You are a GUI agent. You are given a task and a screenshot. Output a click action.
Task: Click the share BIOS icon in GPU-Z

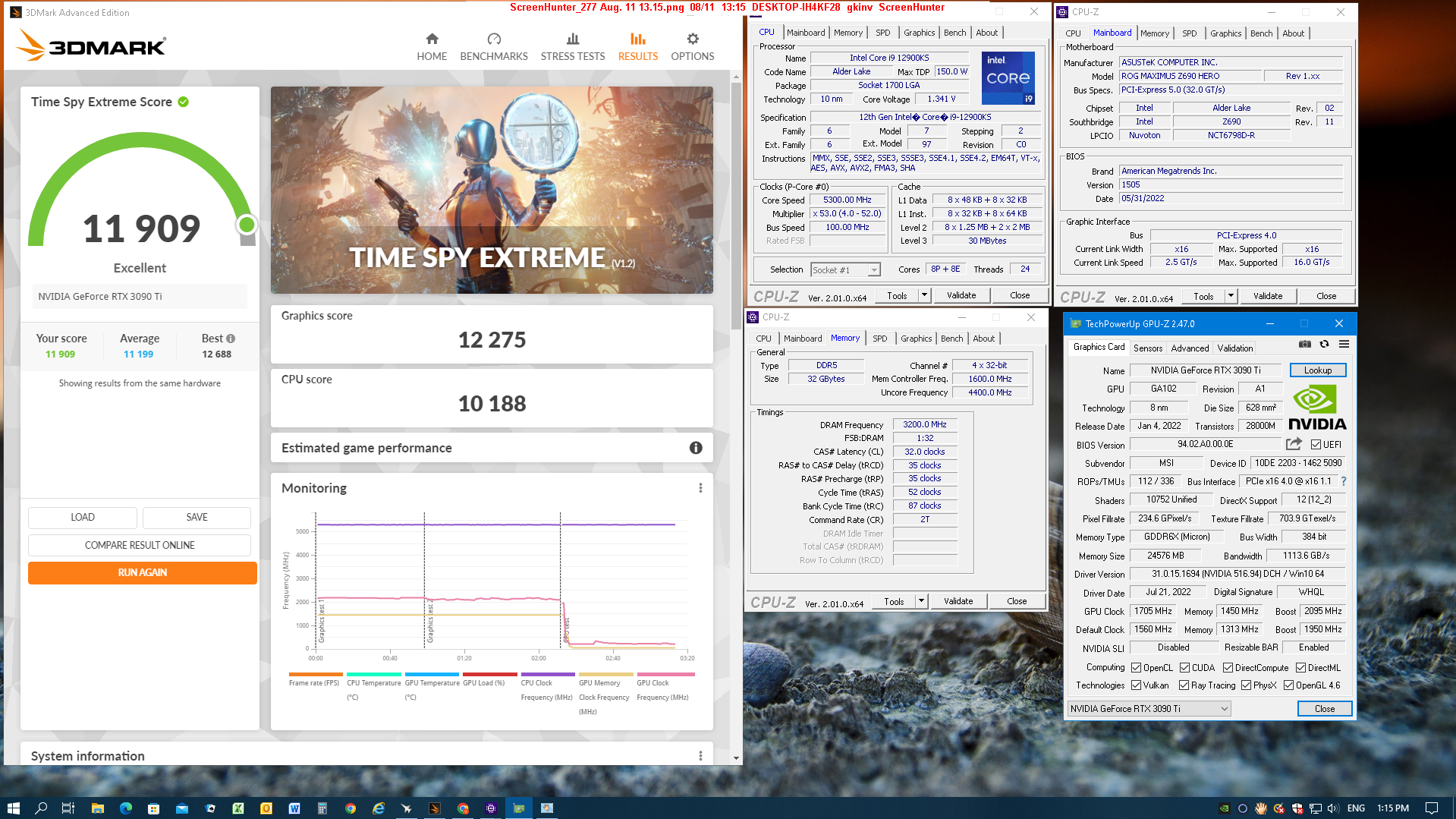[x=1294, y=443]
